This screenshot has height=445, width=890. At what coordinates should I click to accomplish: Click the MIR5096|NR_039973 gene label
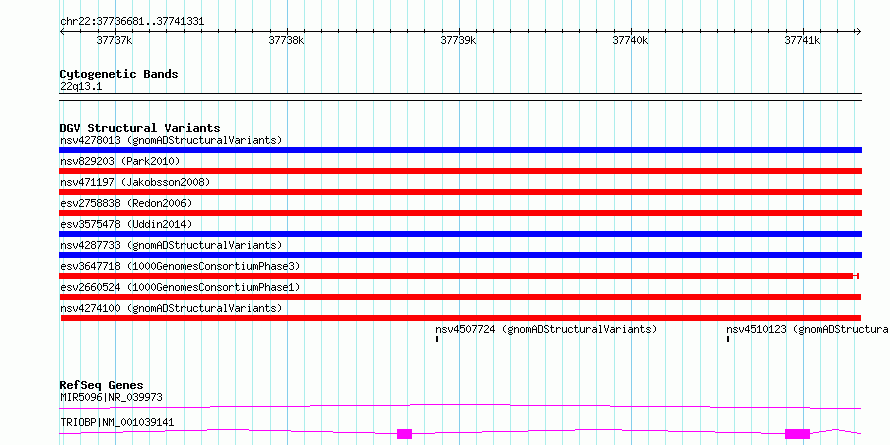click(x=111, y=397)
